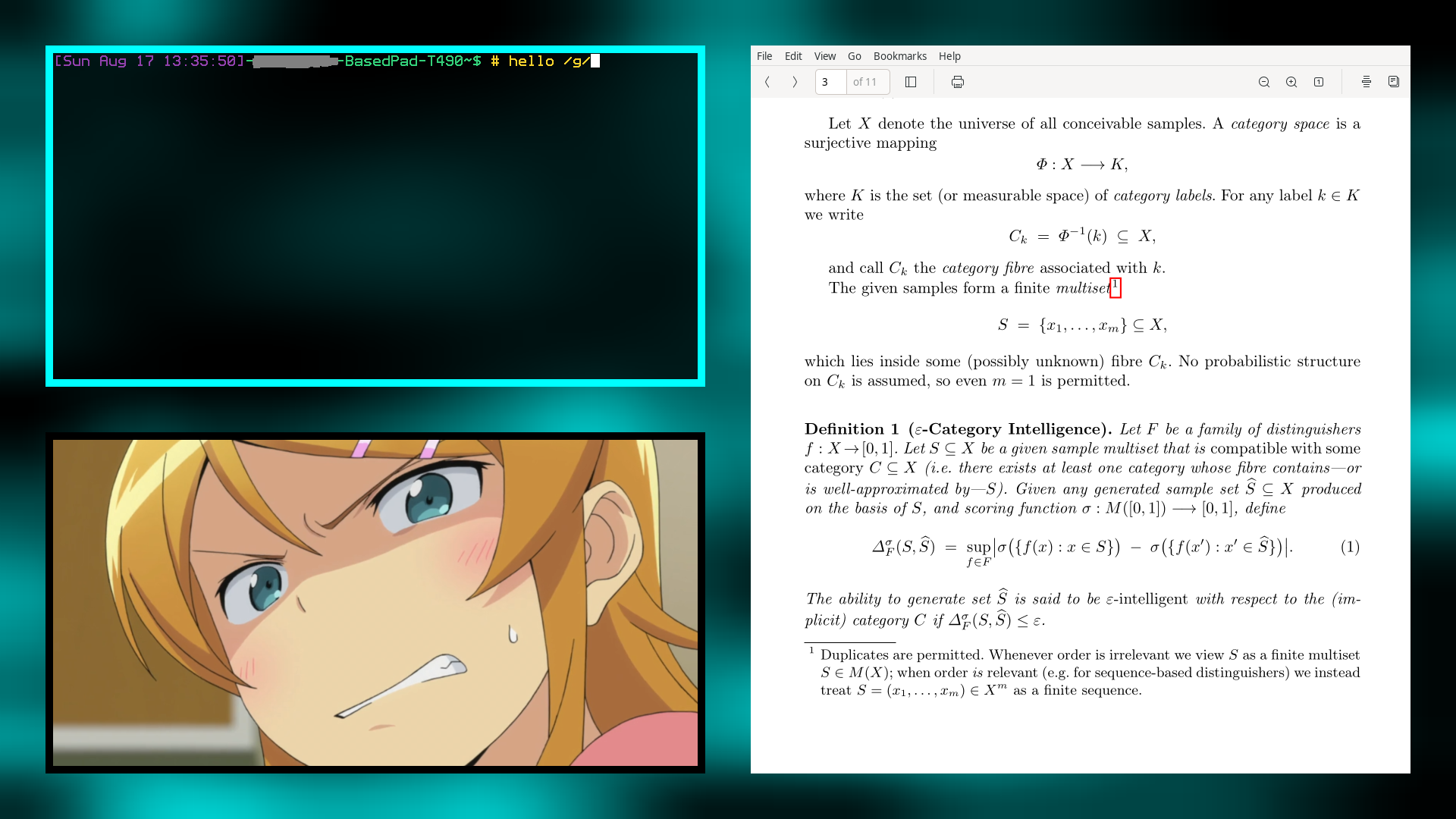Go to the next page arrow
1456x819 pixels.
(795, 82)
